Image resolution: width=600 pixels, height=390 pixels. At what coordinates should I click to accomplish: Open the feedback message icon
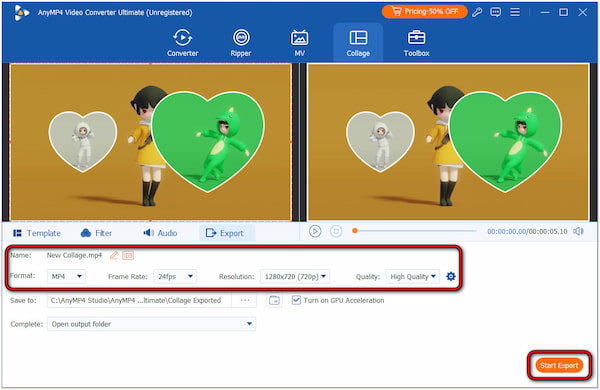click(496, 12)
